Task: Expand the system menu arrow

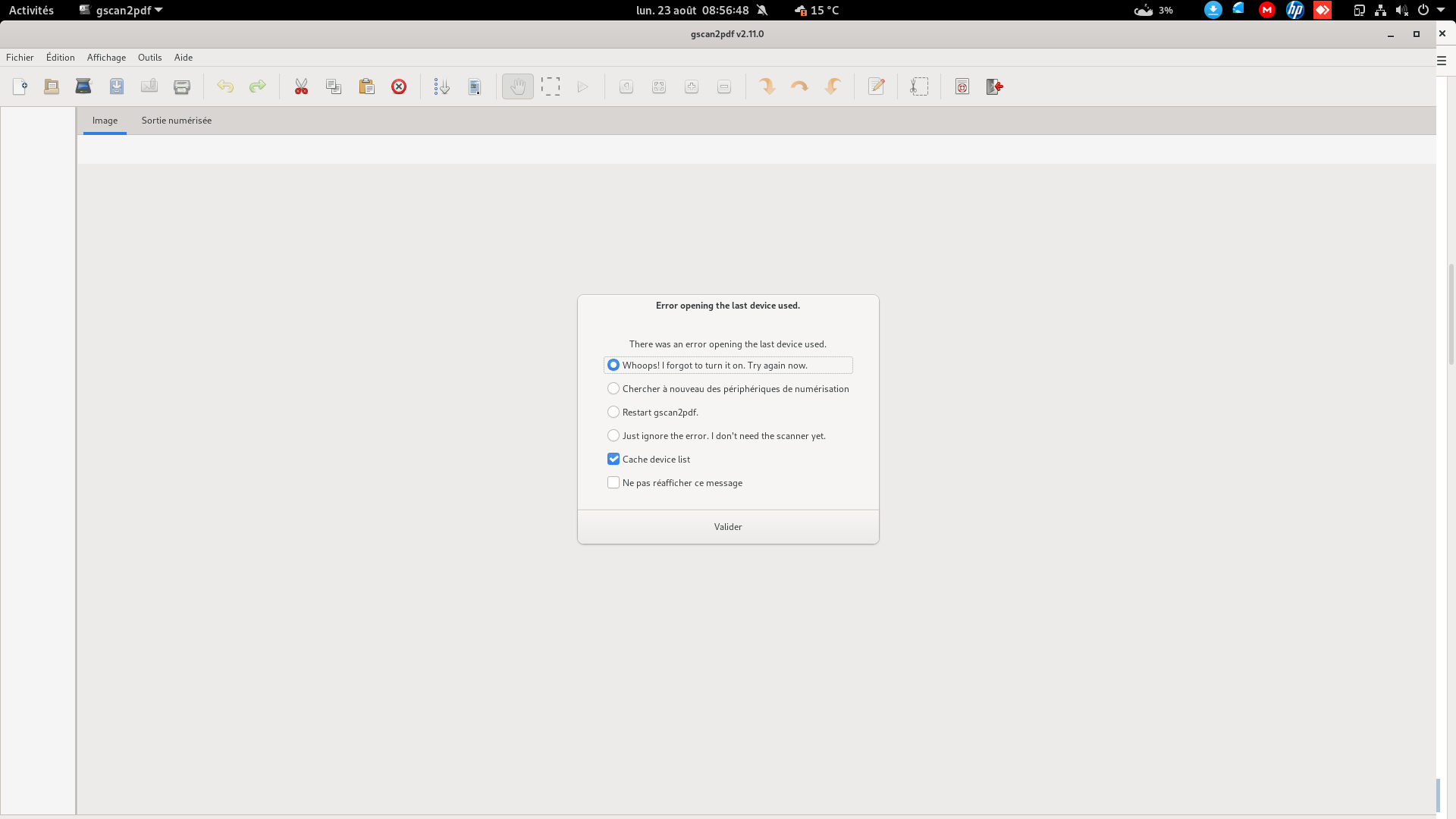Action: tap(1441, 10)
